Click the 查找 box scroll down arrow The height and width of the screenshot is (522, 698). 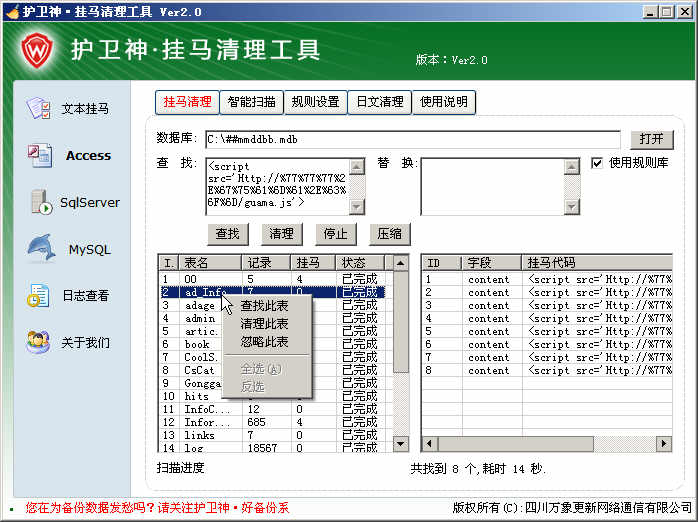coord(357,206)
